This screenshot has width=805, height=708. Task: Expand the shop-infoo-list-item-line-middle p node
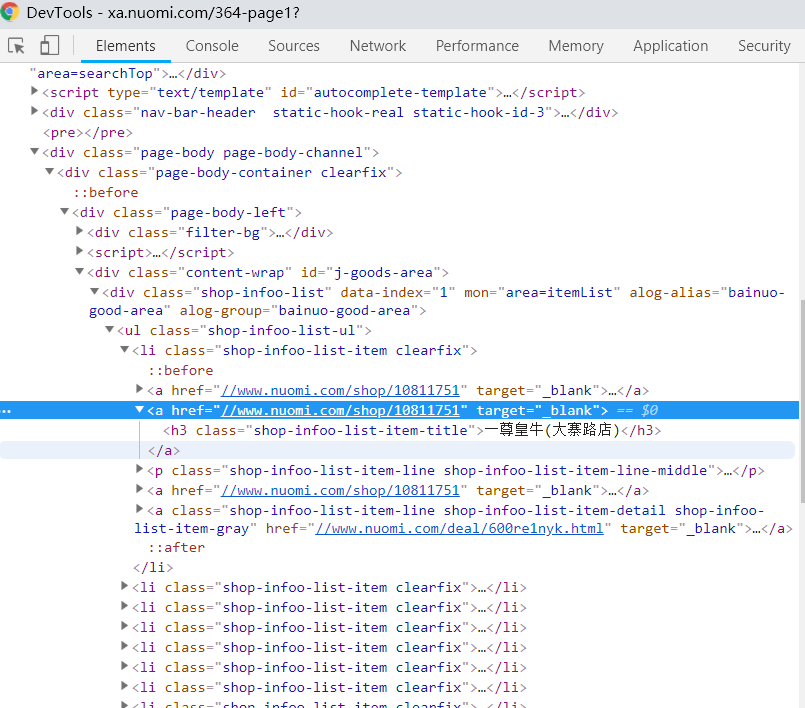point(139,469)
